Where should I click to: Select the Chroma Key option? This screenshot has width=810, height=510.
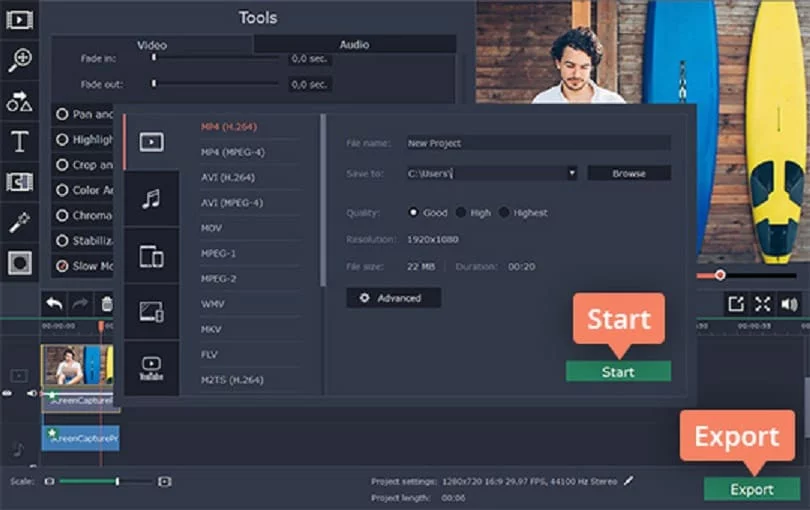coord(83,215)
